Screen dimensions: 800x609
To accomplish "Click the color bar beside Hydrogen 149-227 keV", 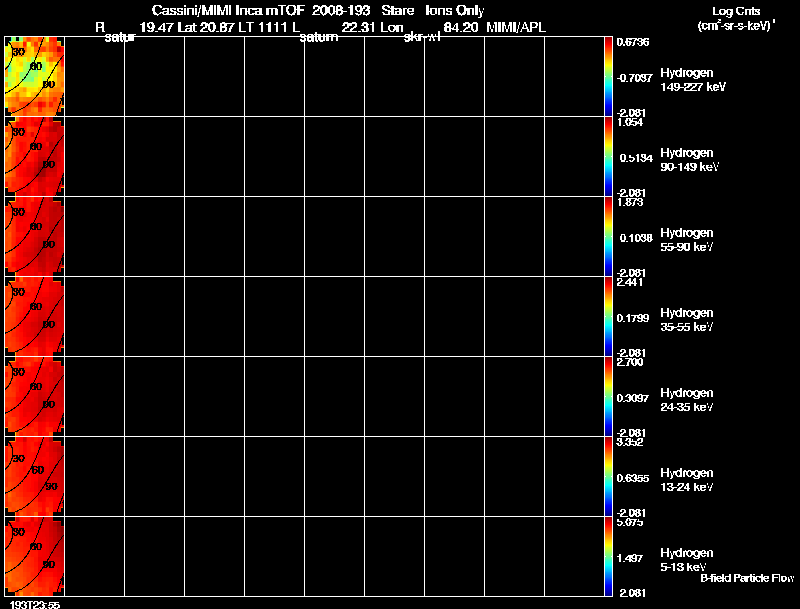I will 608,76.
